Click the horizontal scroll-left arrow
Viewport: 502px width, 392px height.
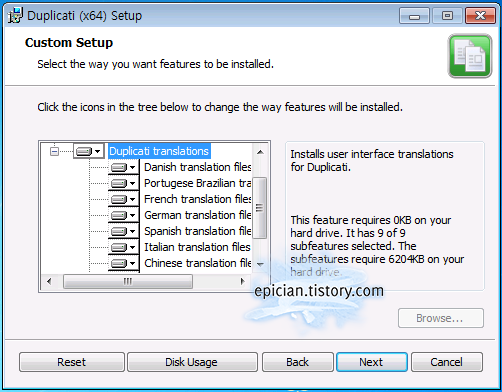point(49,282)
